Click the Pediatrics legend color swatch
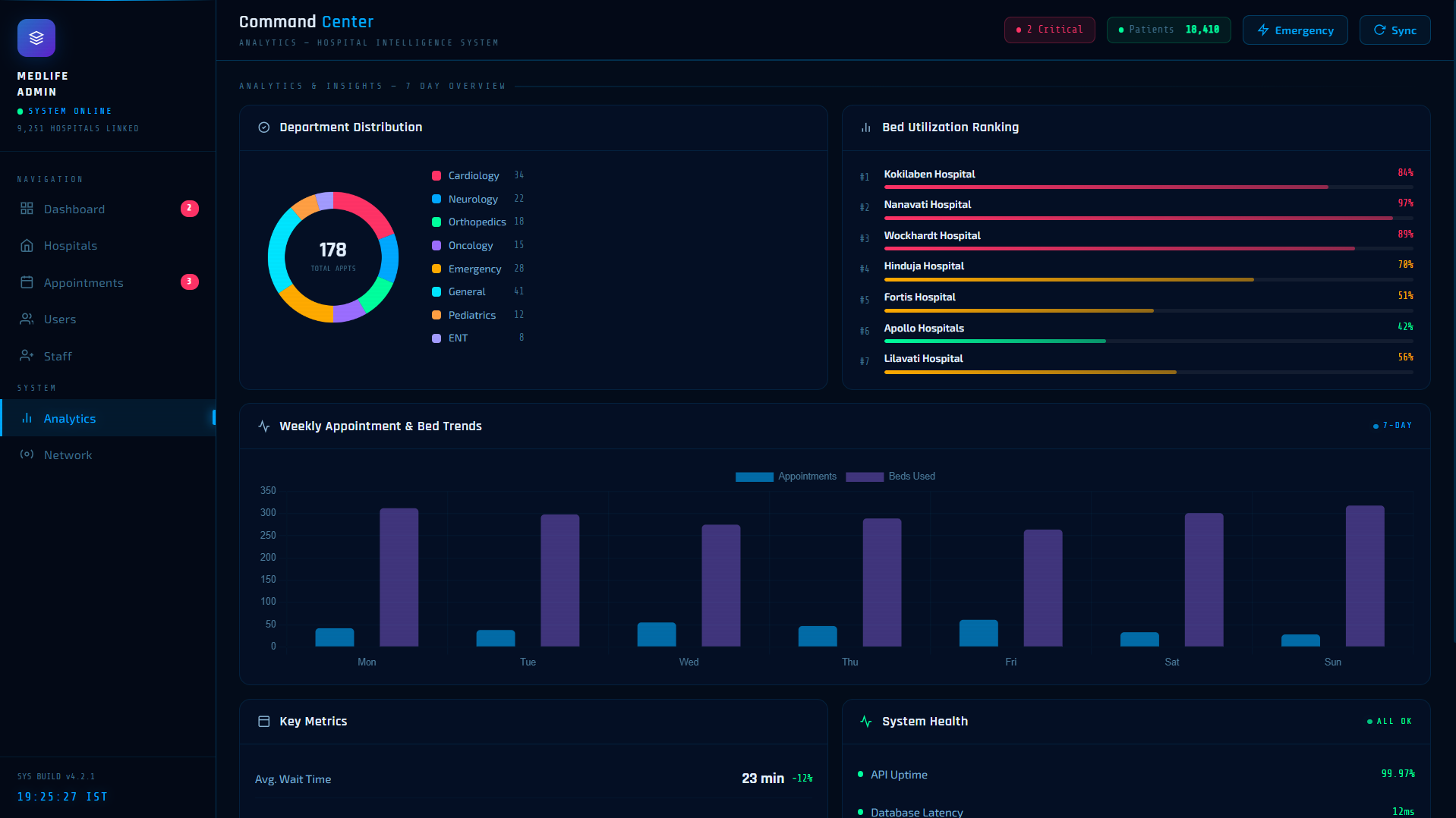1456x818 pixels. tap(436, 316)
